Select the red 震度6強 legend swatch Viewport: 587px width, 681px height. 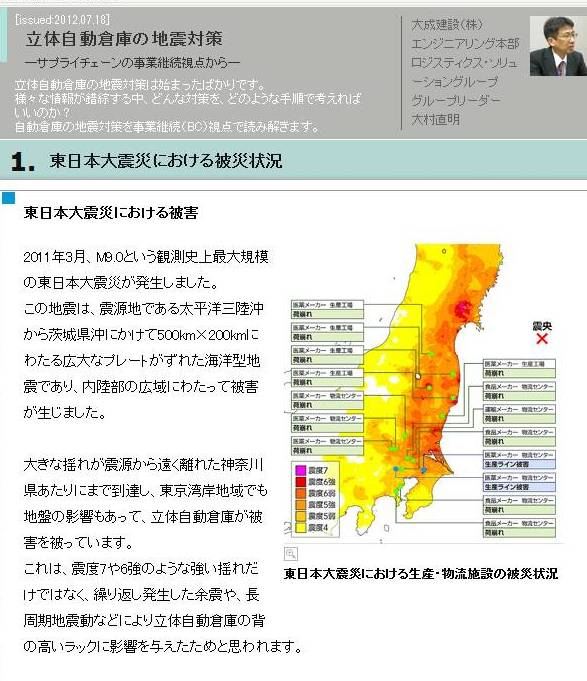pyautogui.click(x=300, y=482)
